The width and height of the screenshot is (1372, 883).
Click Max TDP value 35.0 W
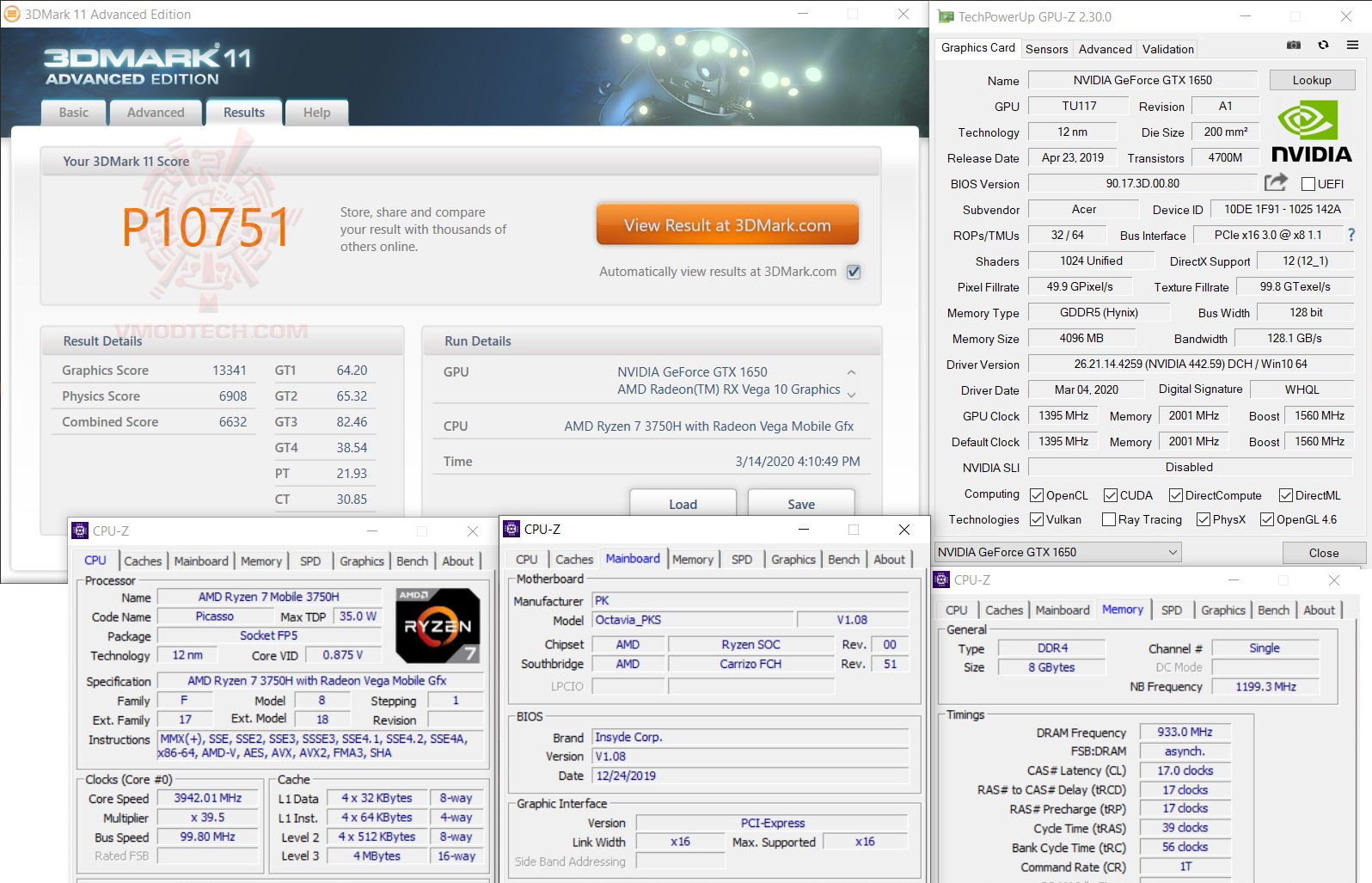[x=358, y=616]
